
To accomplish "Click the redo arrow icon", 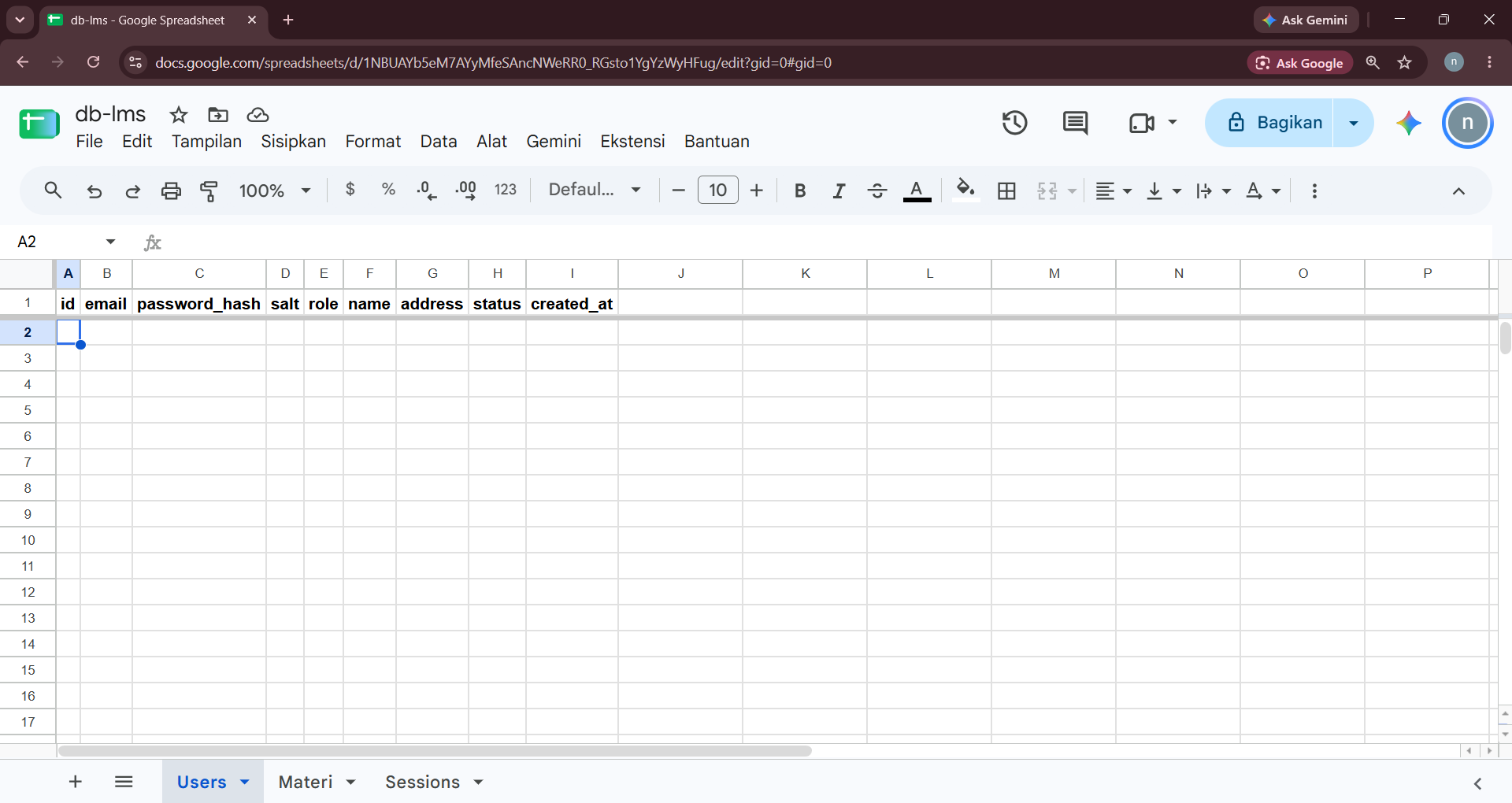I will point(132,191).
